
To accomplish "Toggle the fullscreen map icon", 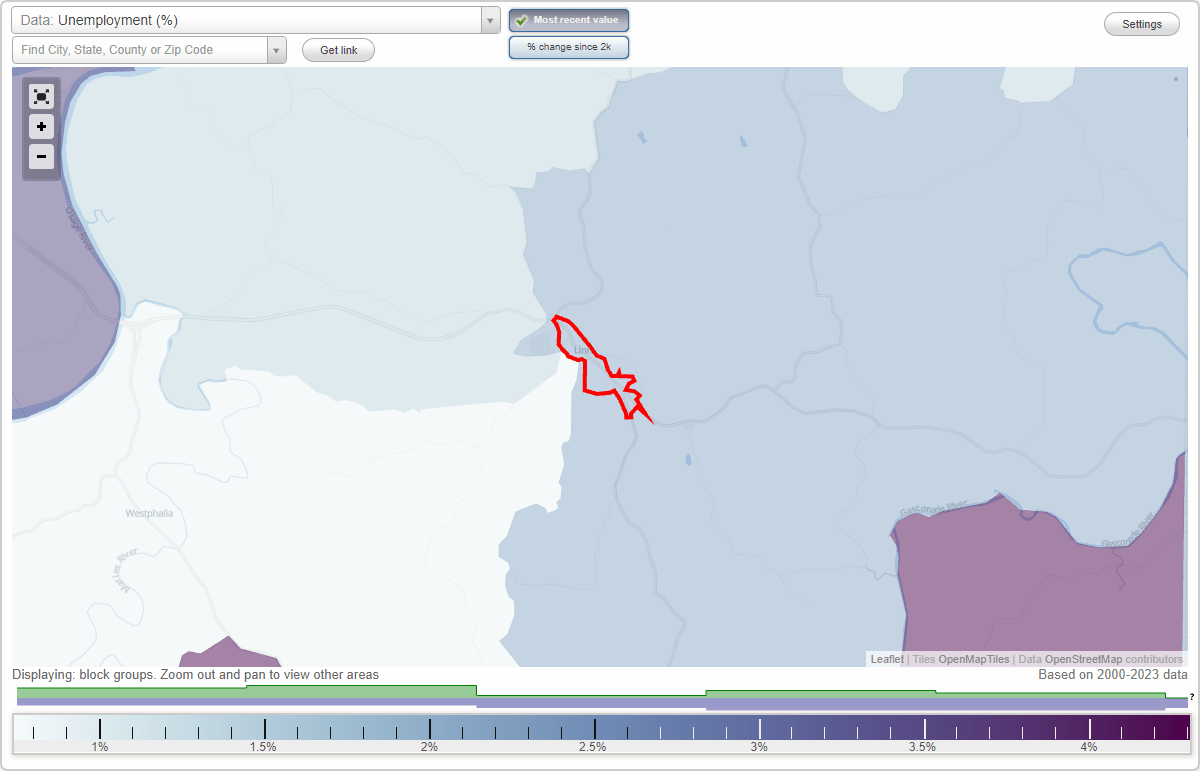I will tap(41, 97).
